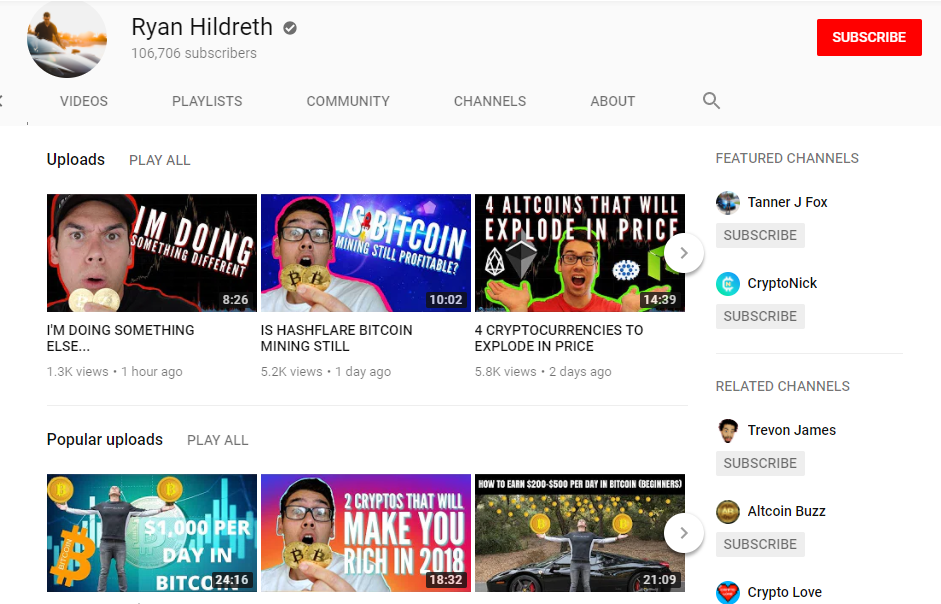This screenshot has width=941, height=604.
Task: Click the Trevon James channel name
Action: [x=792, y=430]
